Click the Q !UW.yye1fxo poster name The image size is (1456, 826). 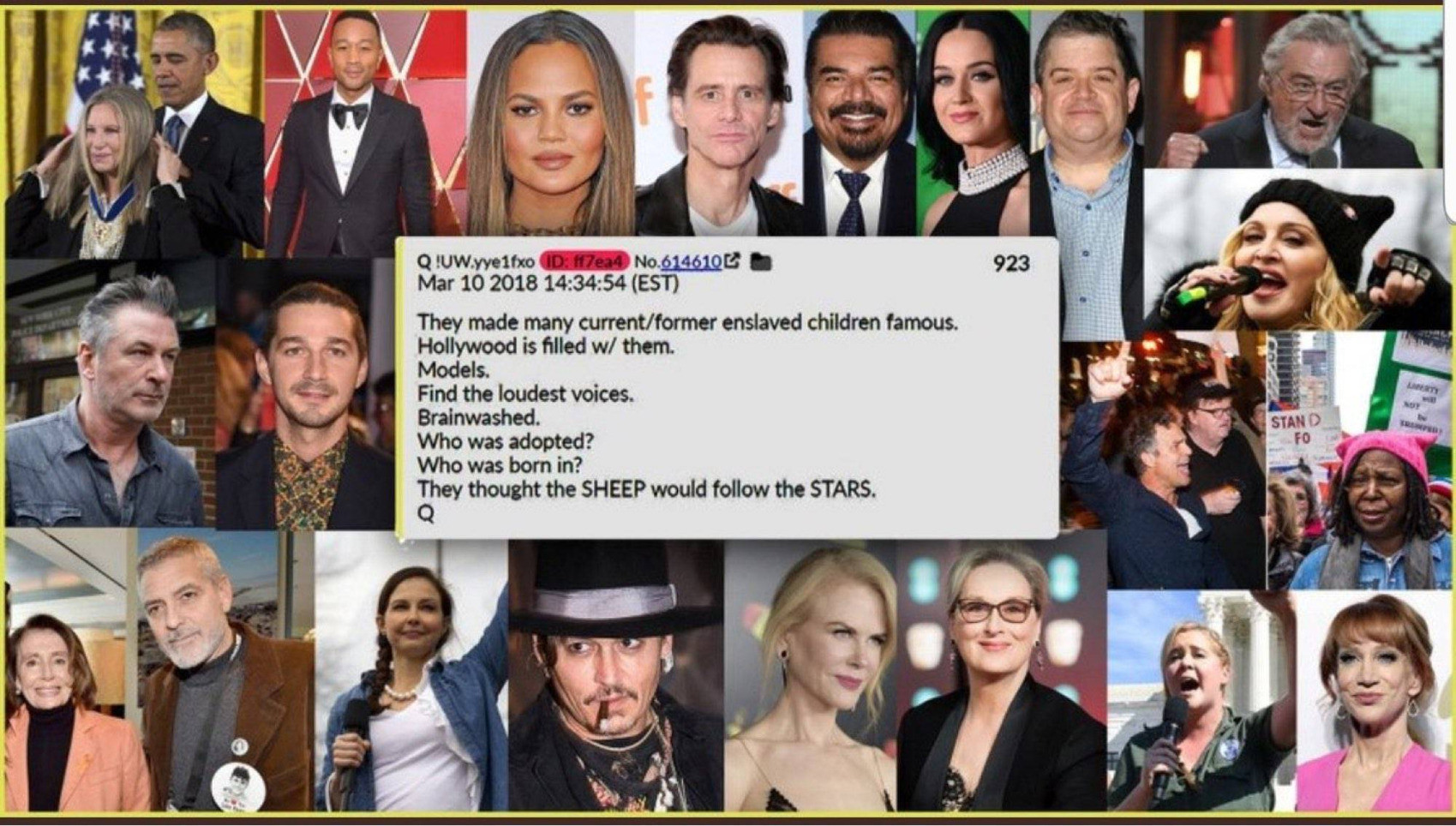[x=476, y=260]
